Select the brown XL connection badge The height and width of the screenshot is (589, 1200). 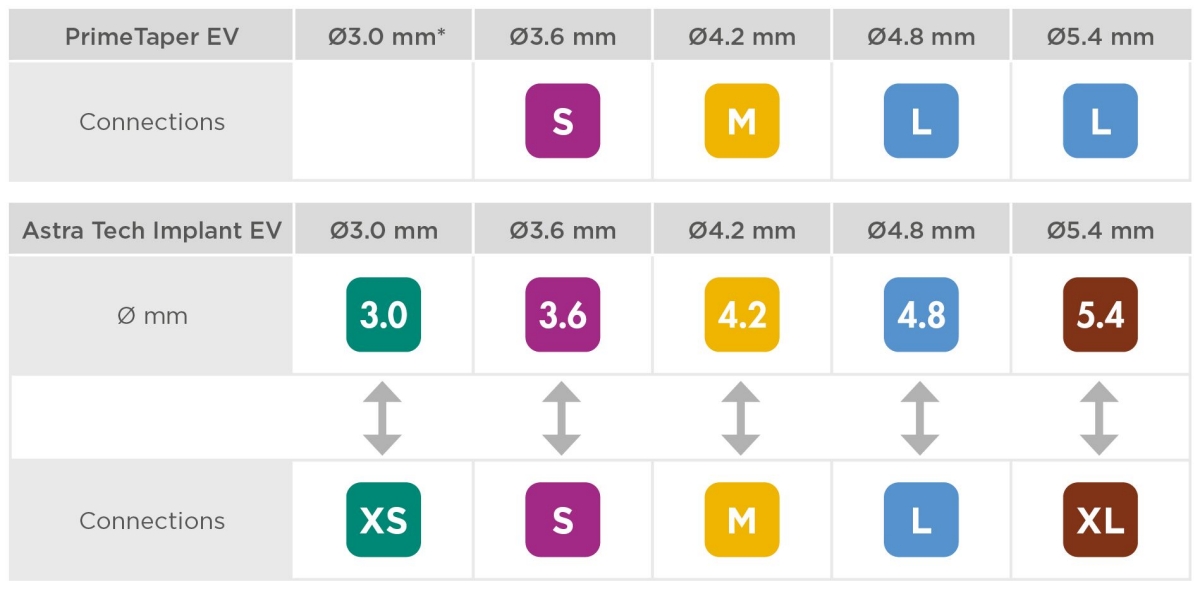click(x=1100, y=520)
